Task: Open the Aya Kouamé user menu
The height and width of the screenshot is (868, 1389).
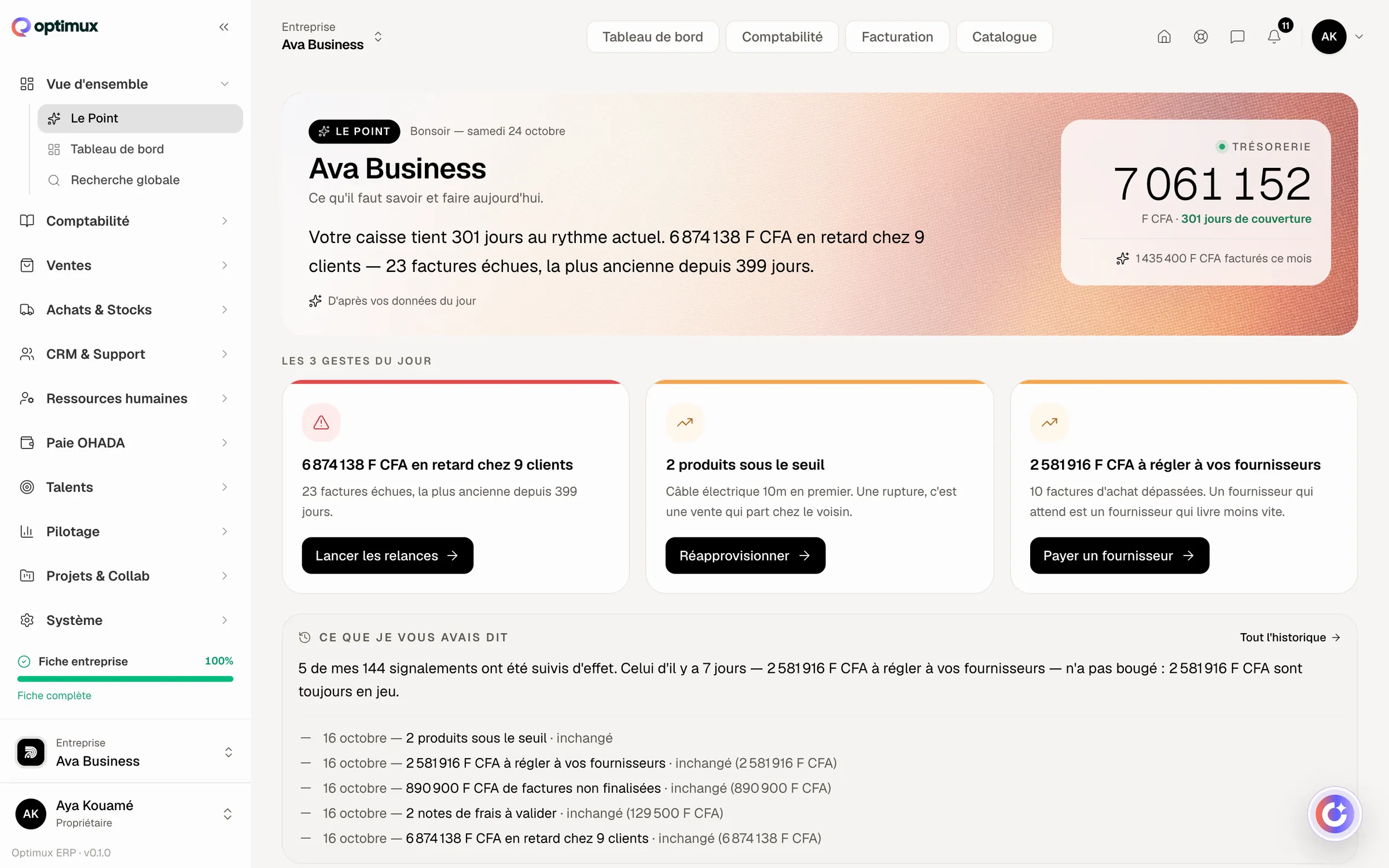Action: pos(125,813)
